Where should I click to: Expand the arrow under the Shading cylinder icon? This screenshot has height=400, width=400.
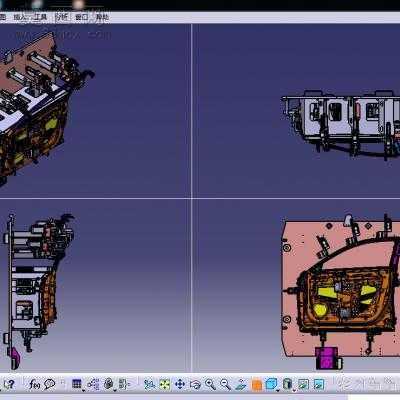click(x=293, y=390)
